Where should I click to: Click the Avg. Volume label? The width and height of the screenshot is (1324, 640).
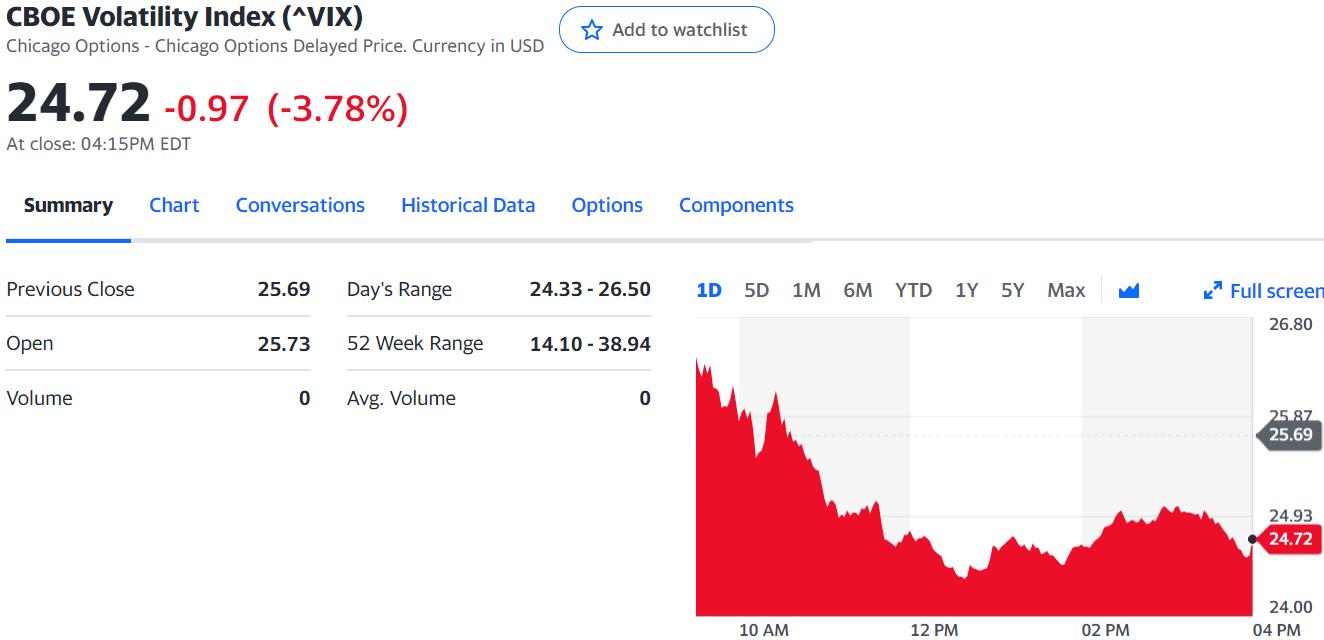(x=401, y=398)
